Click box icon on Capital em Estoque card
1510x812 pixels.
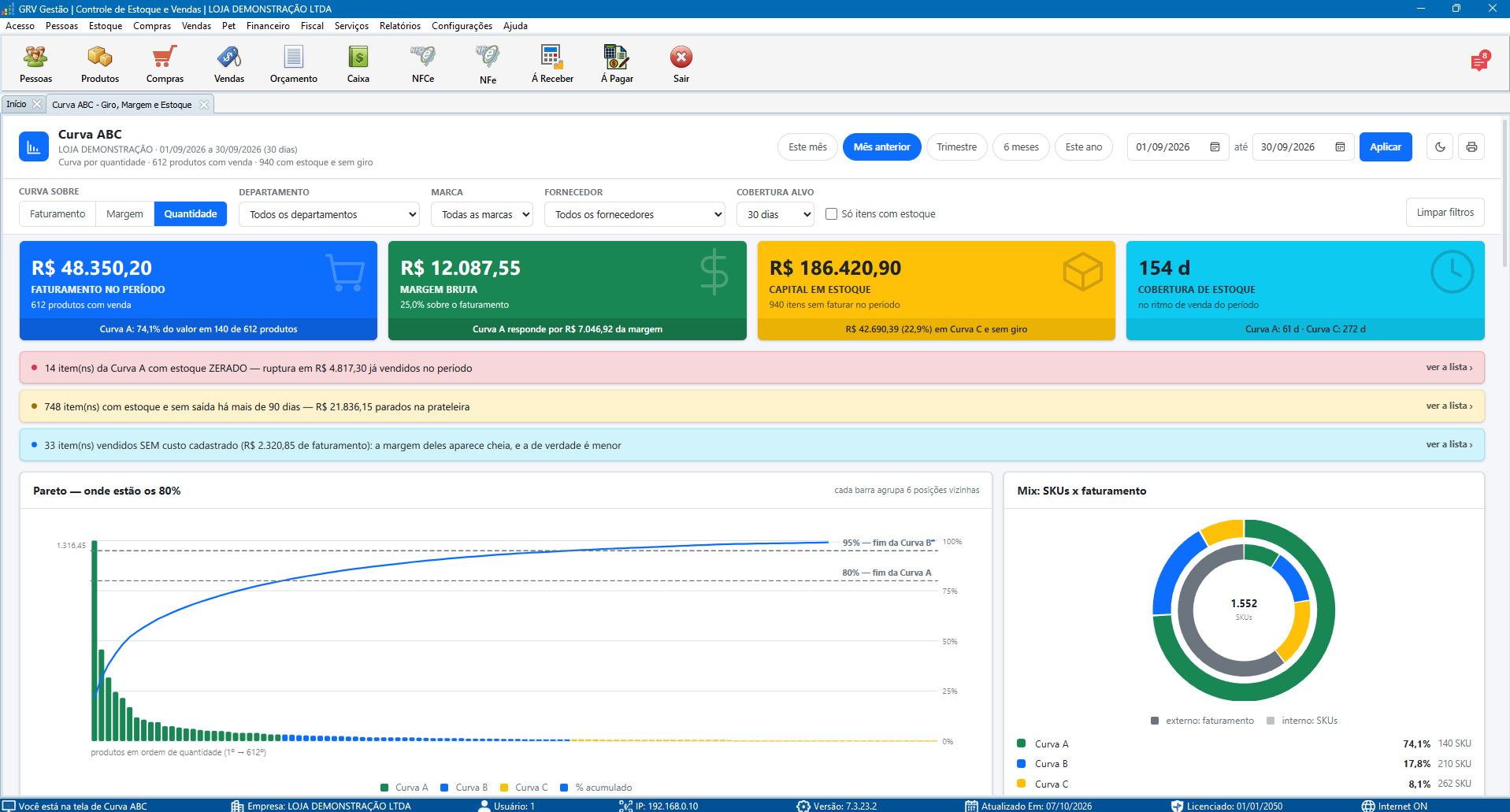1082,273
